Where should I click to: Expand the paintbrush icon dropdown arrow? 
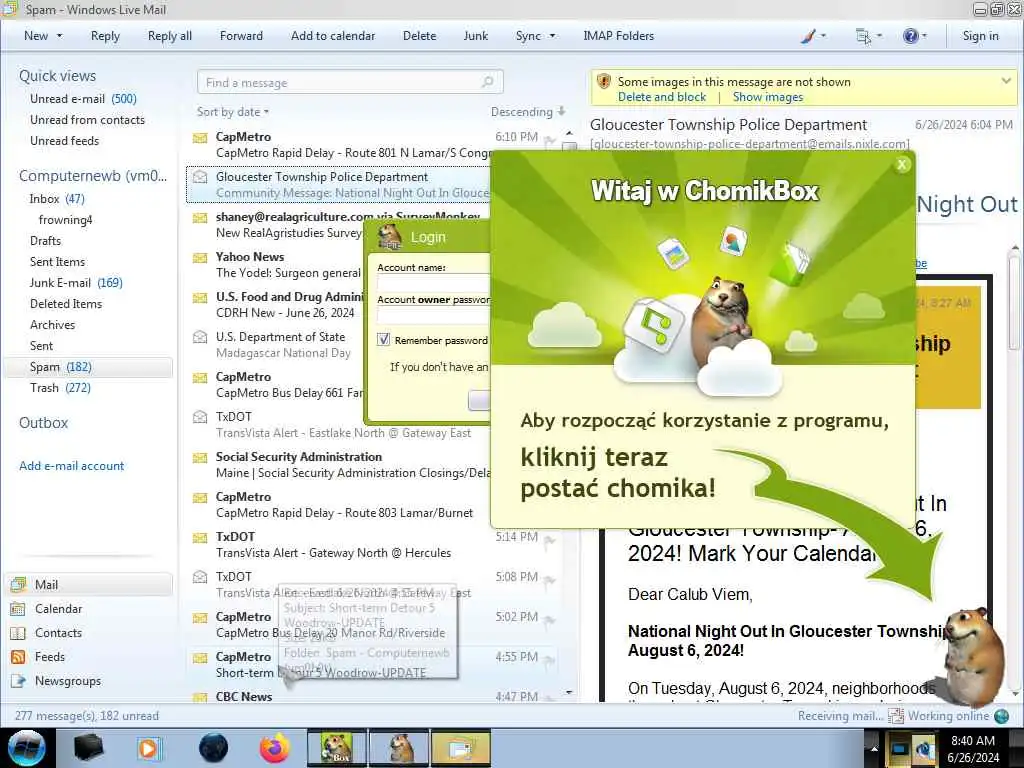[x=823, y=36]
